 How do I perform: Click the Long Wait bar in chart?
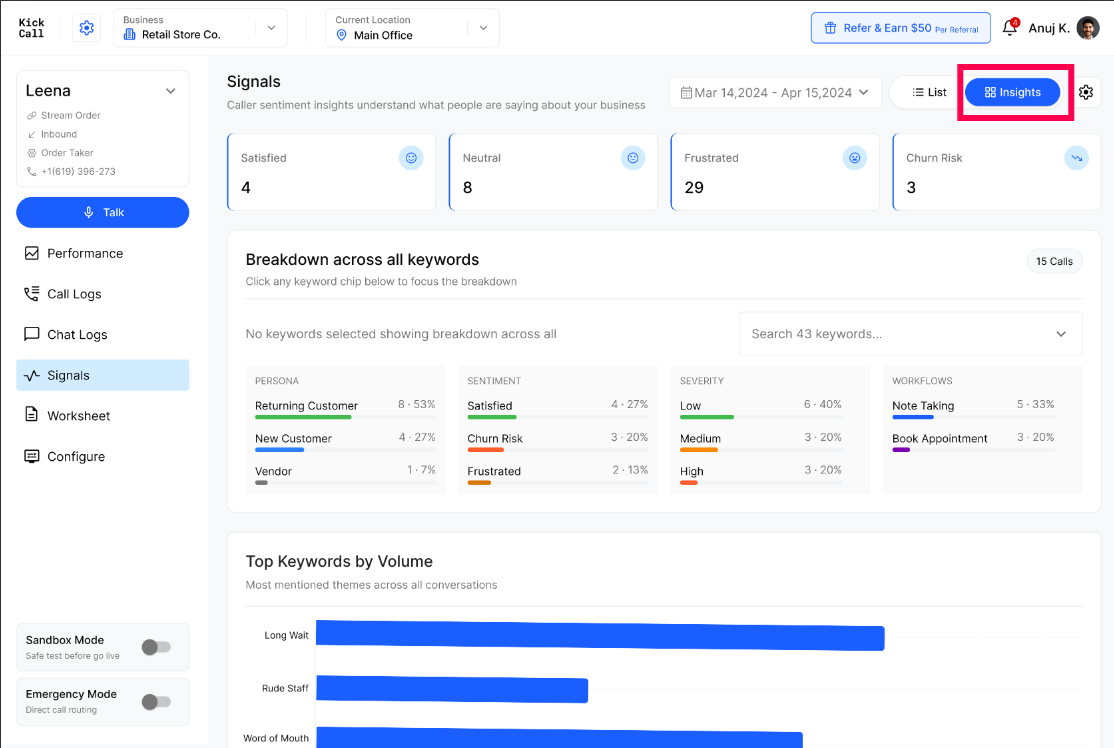(x=600, y=636)
